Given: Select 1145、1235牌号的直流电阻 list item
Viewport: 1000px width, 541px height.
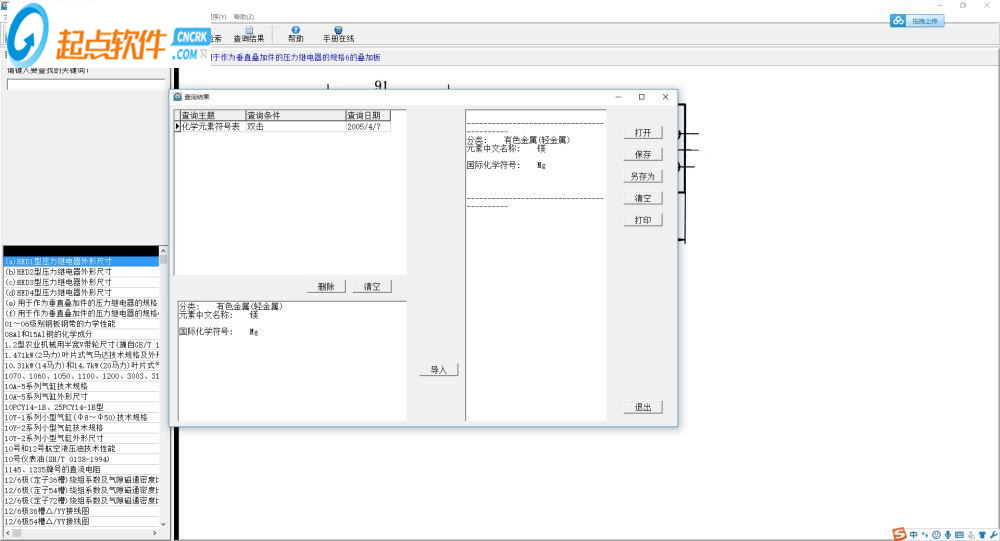Looking at the screenshot, I should pos(81,469).
